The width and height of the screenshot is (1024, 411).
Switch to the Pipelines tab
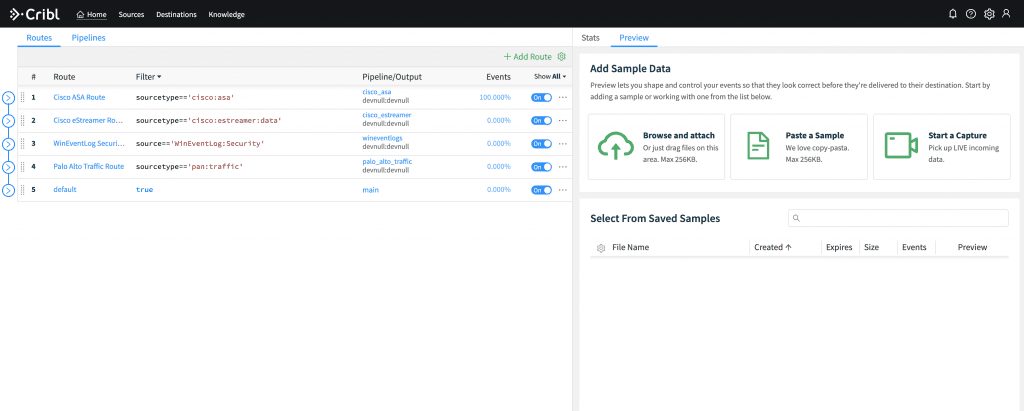pos(88,38)
